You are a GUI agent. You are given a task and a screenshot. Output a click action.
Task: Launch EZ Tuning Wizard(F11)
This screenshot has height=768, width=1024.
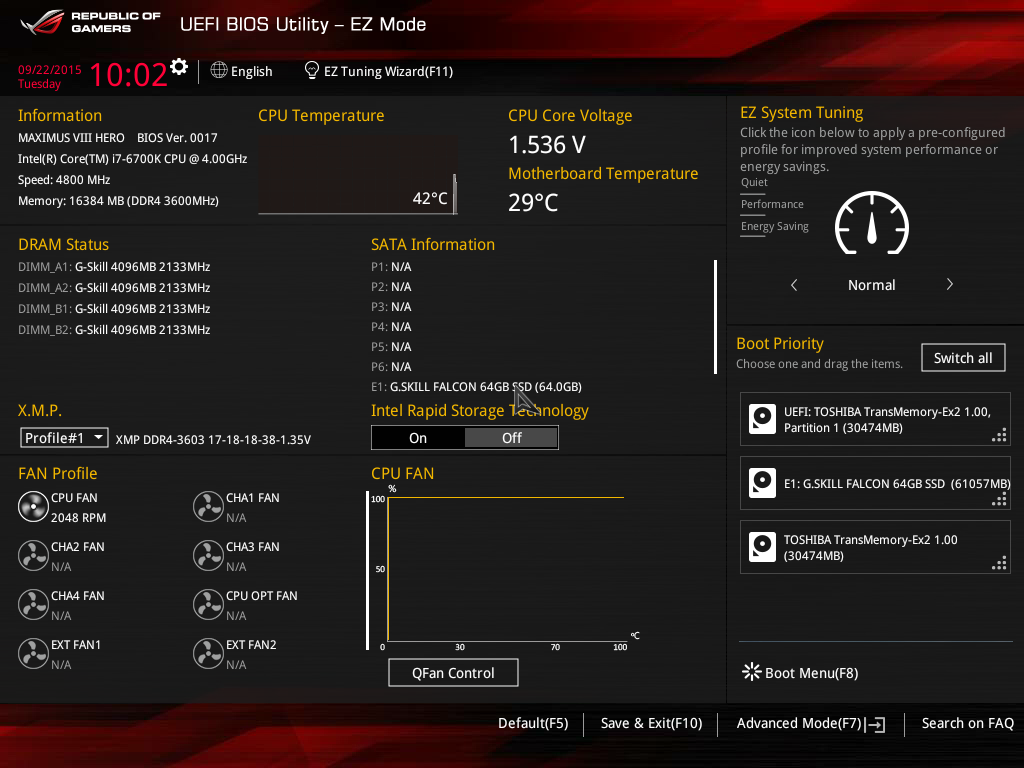[379, 71]
